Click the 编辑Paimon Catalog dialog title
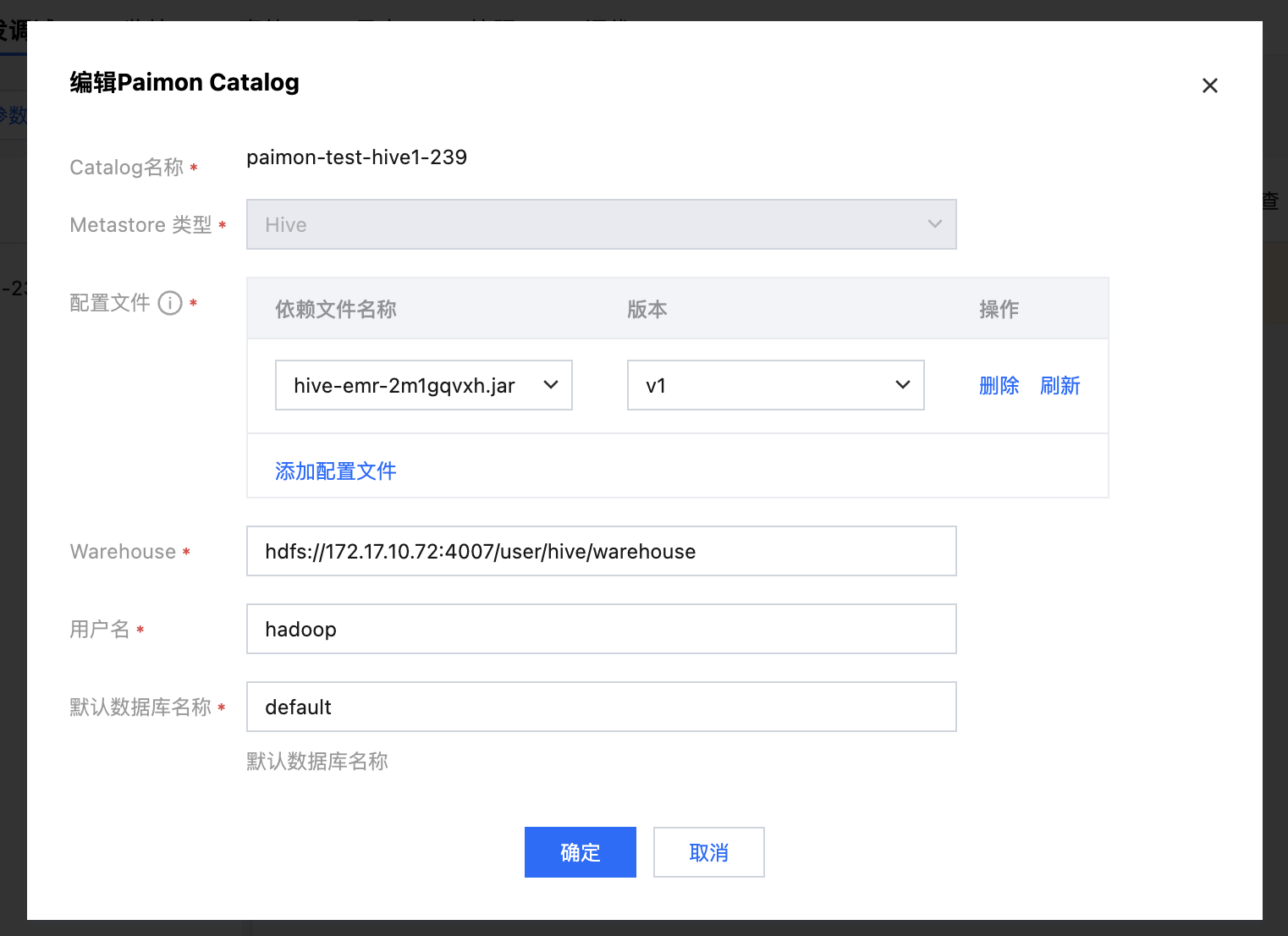This screenshot has height=936, width=1288. (184, 83)
